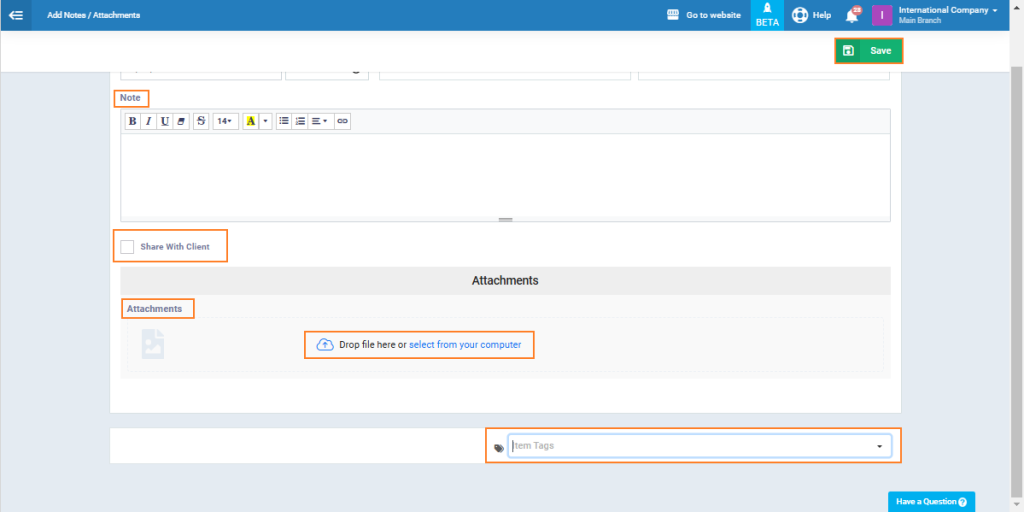Click the save disk icon
The width and height of the screenshot is (1024, 512).
pyautogui.click(x=848, y=50)
